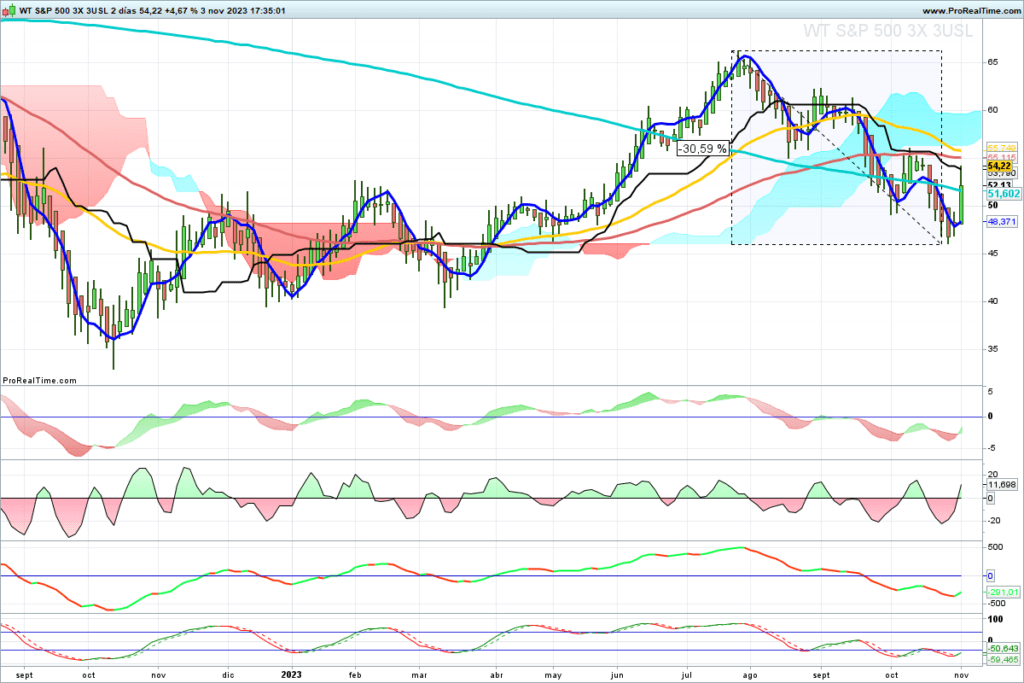Select the red 55,115 moving average label
Image resolution: width=1024 pixels, height=683 pixels.
pyautogui.click(x=1001, y=157)
